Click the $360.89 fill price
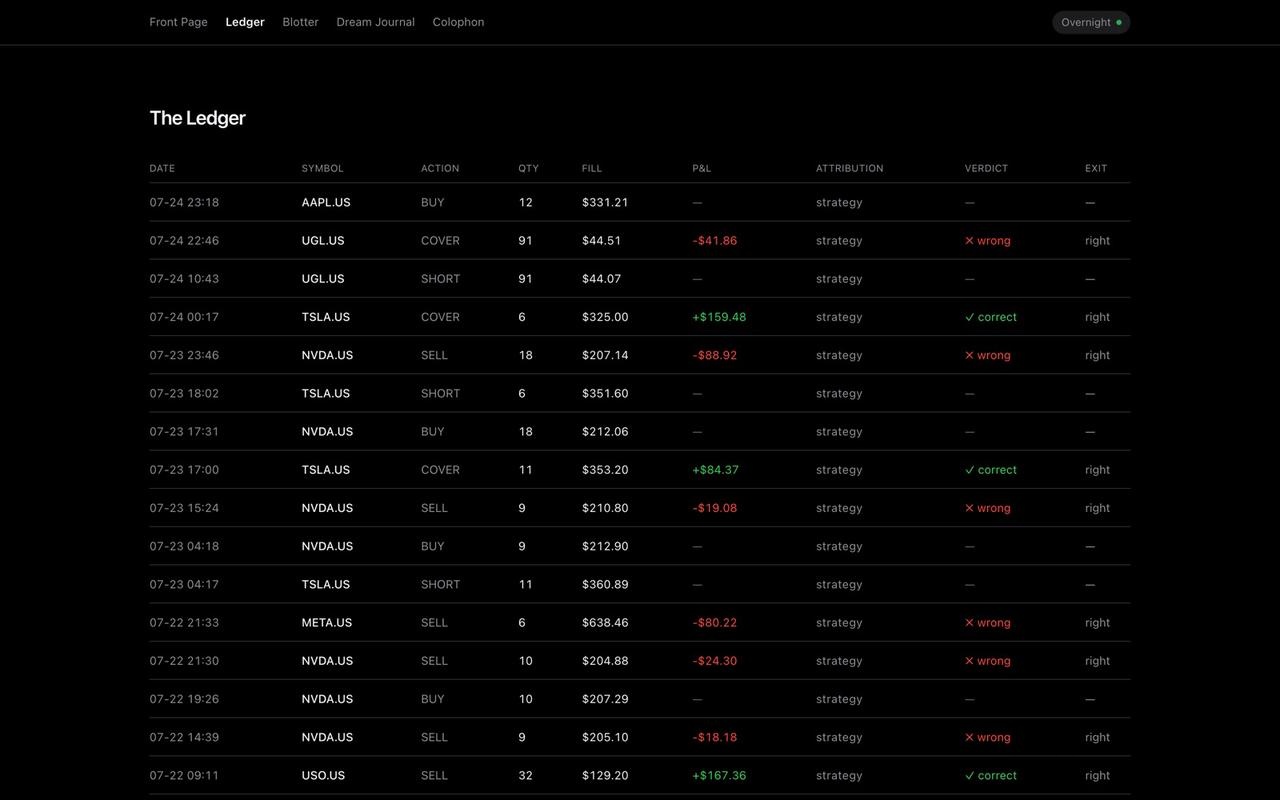The height and width of the screenshot is (800, 1280). [x=605, y=584]
